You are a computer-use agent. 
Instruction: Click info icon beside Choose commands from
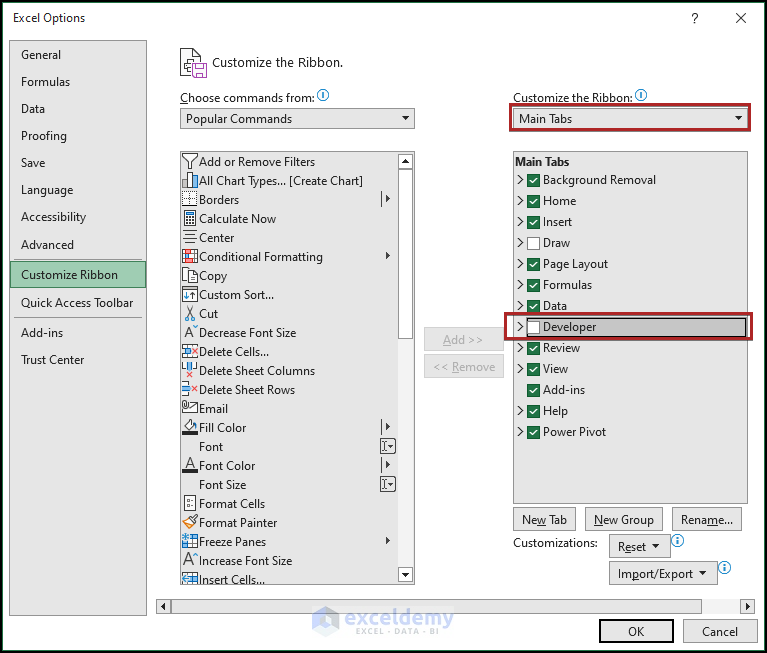(x=323, y=95)
